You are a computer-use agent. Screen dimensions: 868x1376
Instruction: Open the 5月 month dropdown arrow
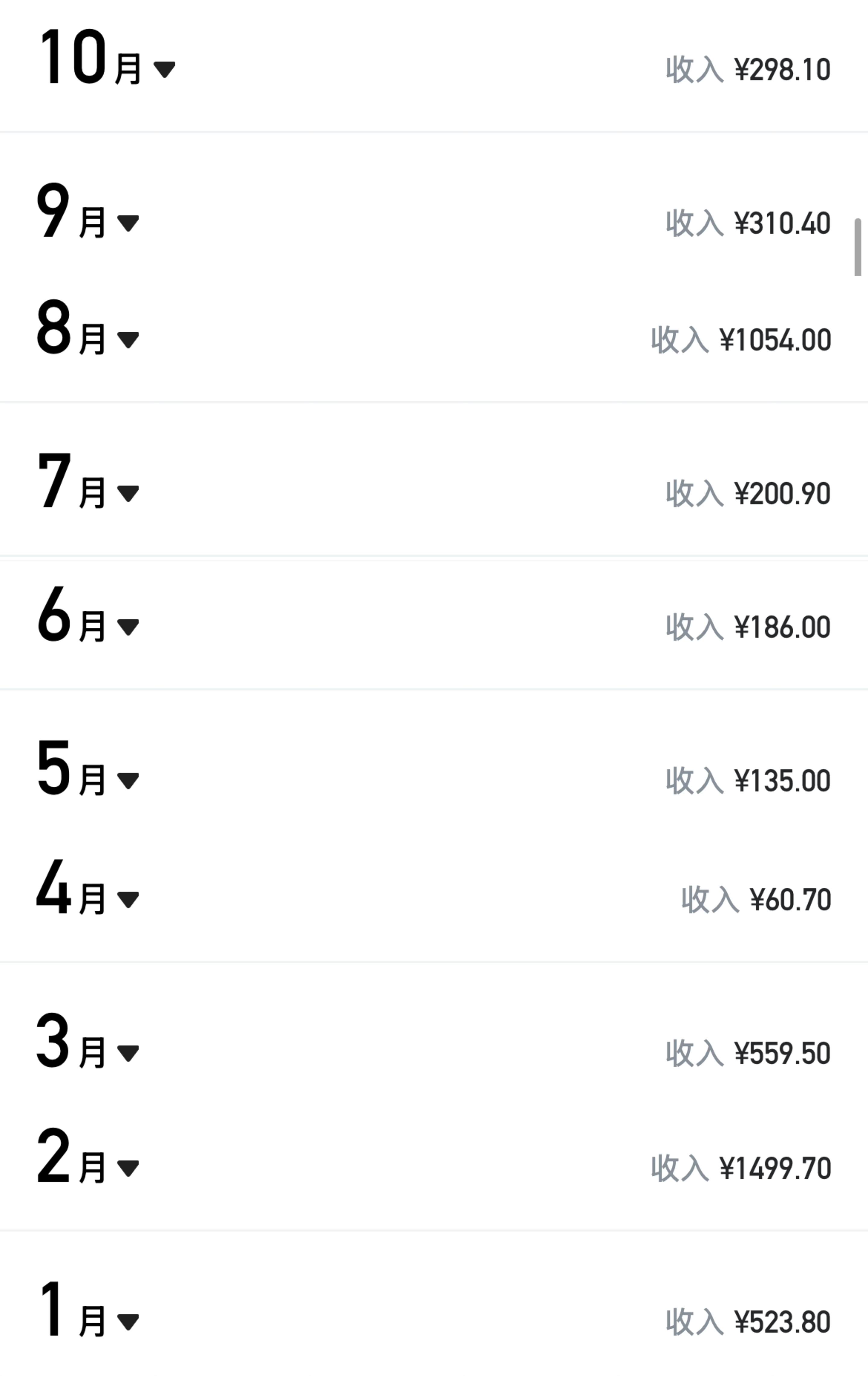point(128,780)
